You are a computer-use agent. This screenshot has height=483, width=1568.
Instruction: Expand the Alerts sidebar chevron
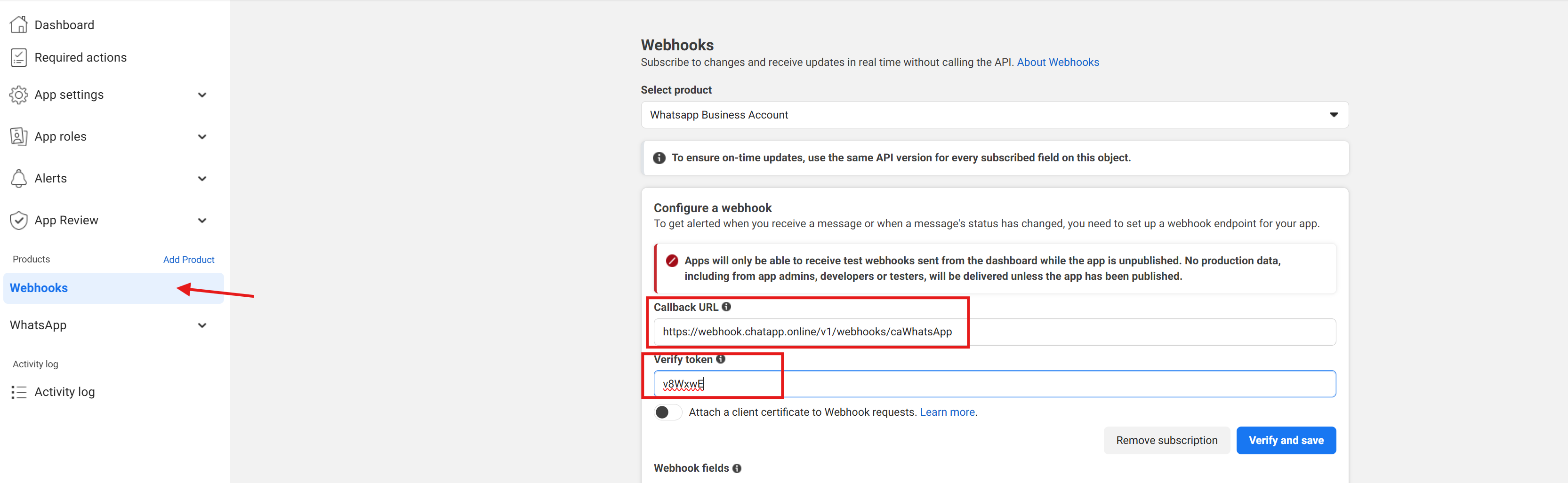click(202, 178)
